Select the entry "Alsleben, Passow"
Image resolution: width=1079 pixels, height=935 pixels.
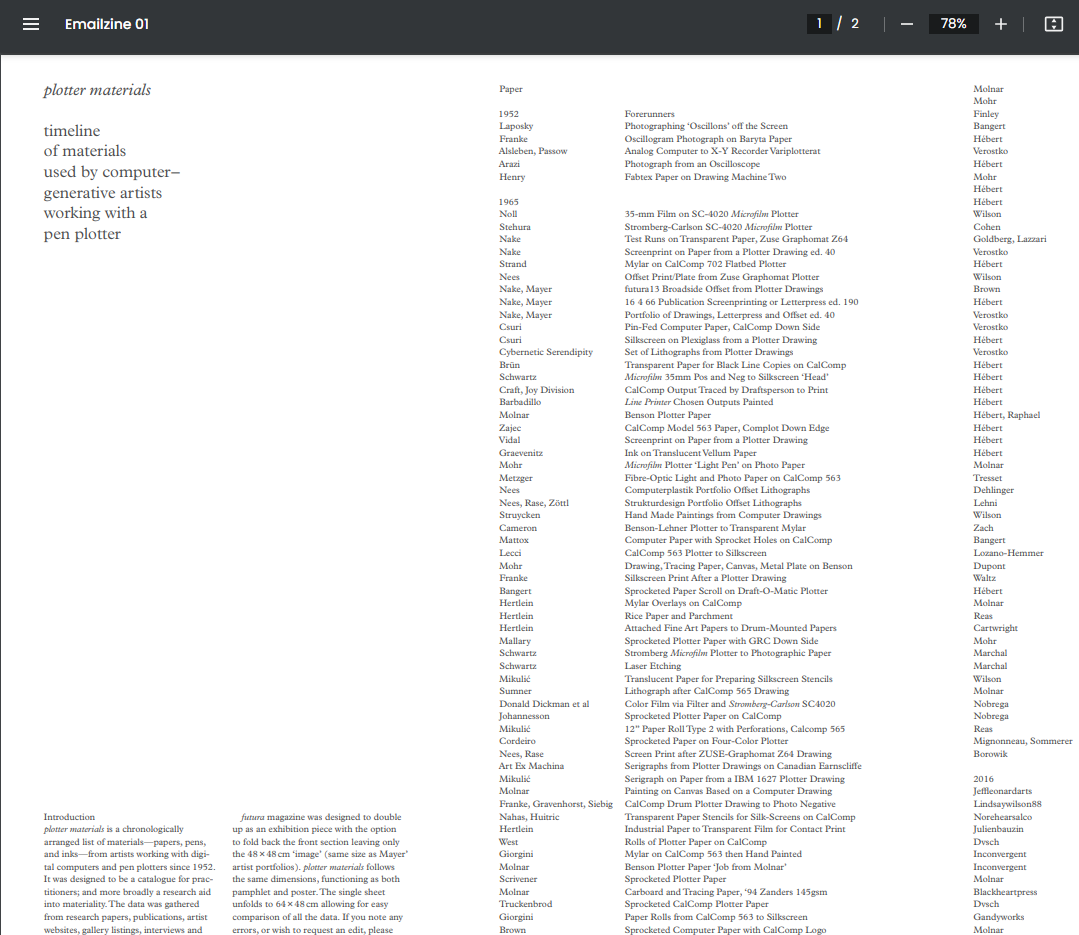tap(533, 151)
